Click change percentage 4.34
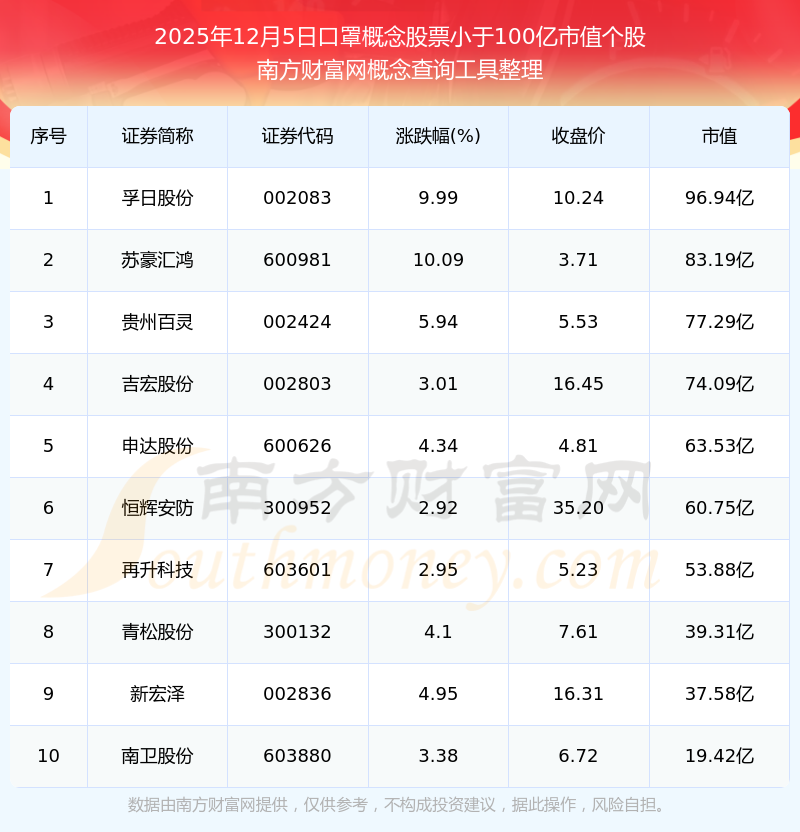 point(438,446)
